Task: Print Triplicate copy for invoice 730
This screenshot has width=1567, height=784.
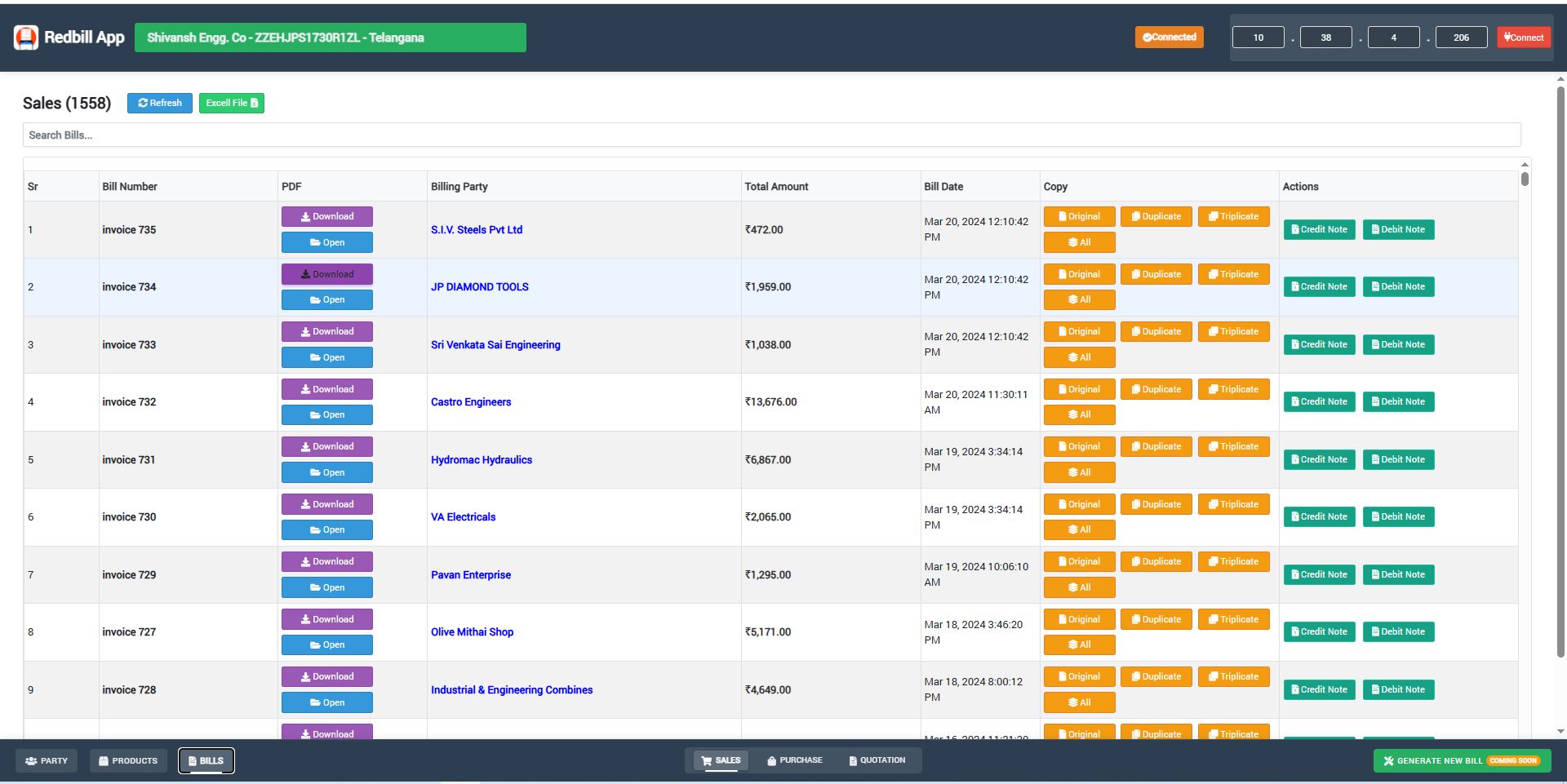Action: pyautogui.click(x=1233, y=504)
